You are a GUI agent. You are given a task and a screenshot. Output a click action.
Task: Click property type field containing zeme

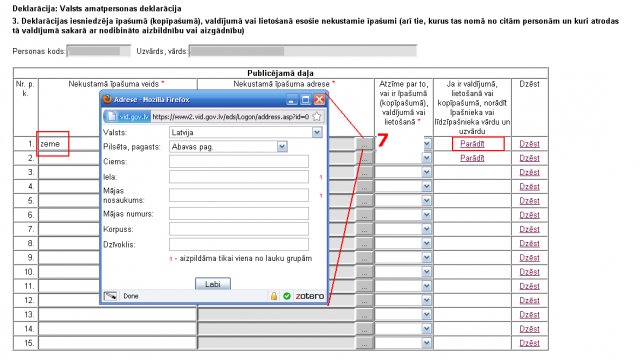[x=69, y=144]
